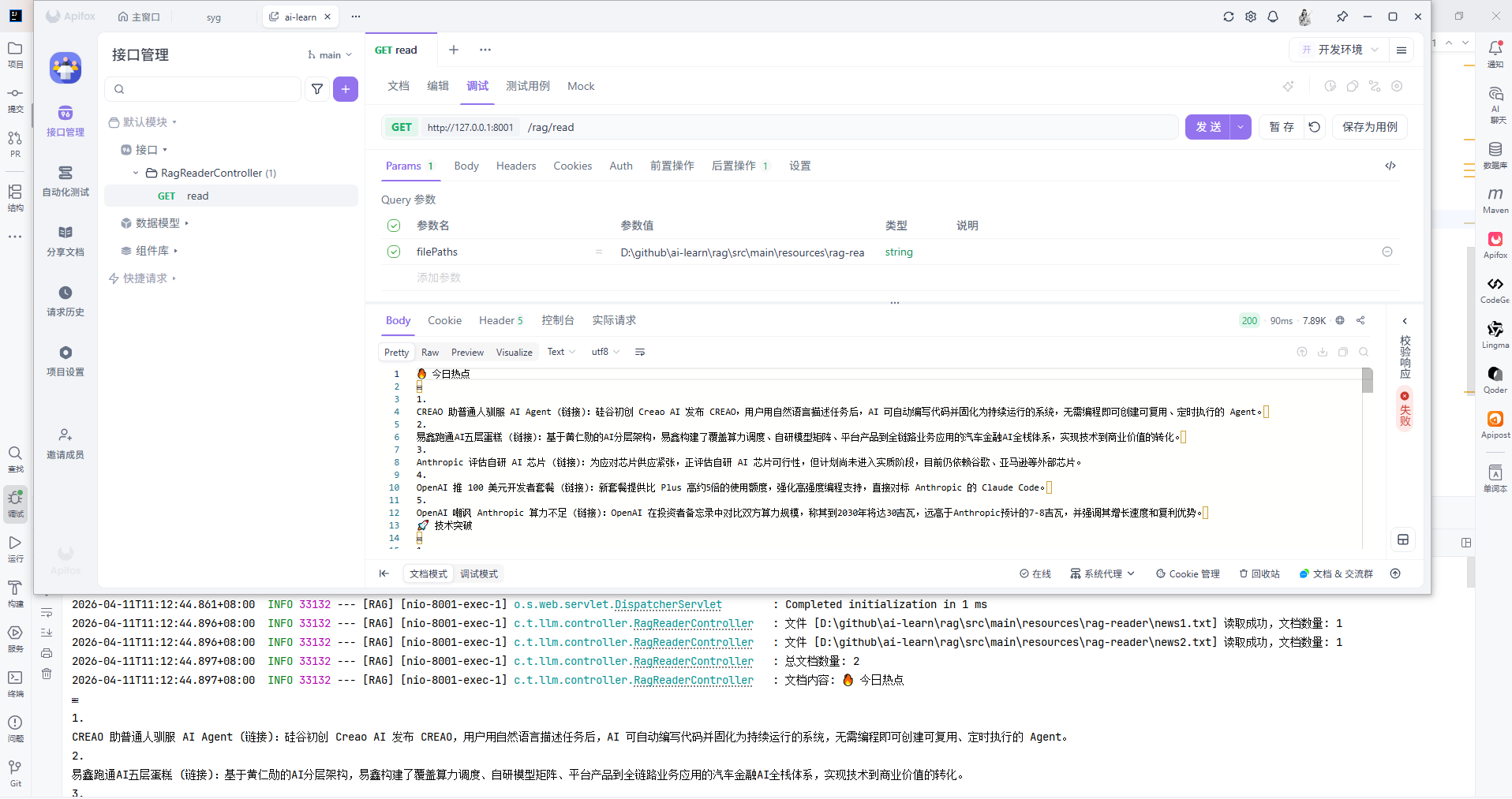Toggle the word wrap icon in response
Screen dimensions: 1512x799
click(640, 352)
